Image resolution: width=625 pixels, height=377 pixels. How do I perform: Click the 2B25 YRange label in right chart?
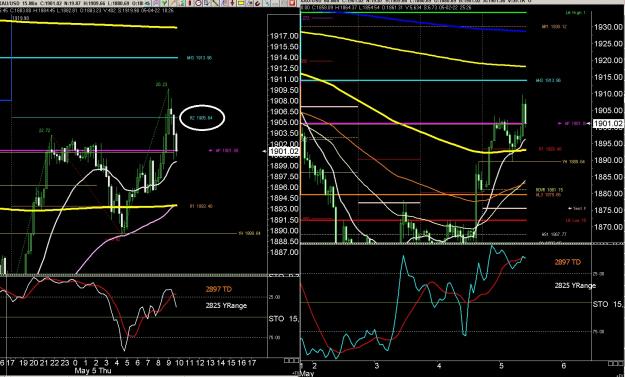click(x=575, y=285)
